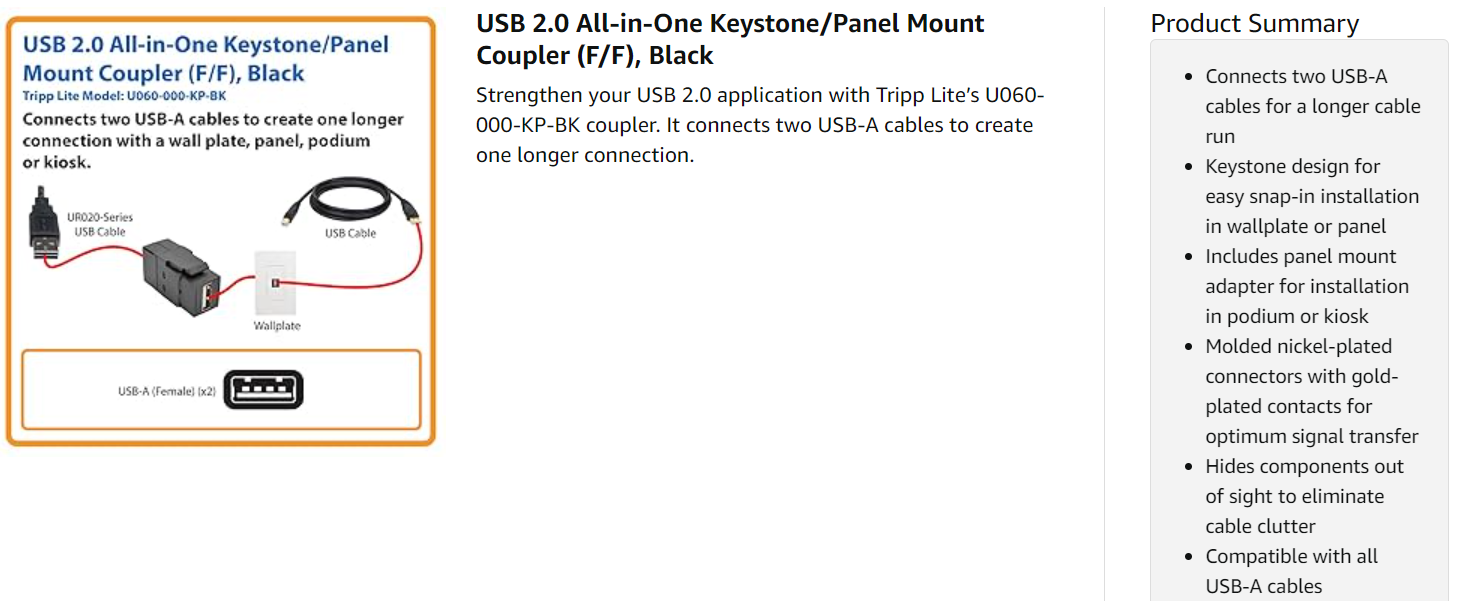Select the "Compatible with all USB-A cables" bullet
The image size is (1461, 601).
[x=1291, y=571]
